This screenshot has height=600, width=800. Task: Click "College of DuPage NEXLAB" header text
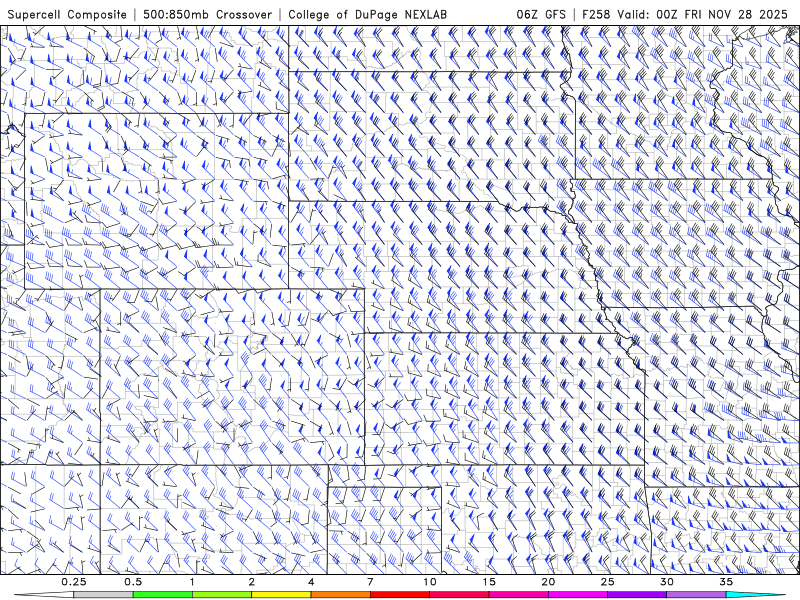pyautogui.click(x=367, y=14)
